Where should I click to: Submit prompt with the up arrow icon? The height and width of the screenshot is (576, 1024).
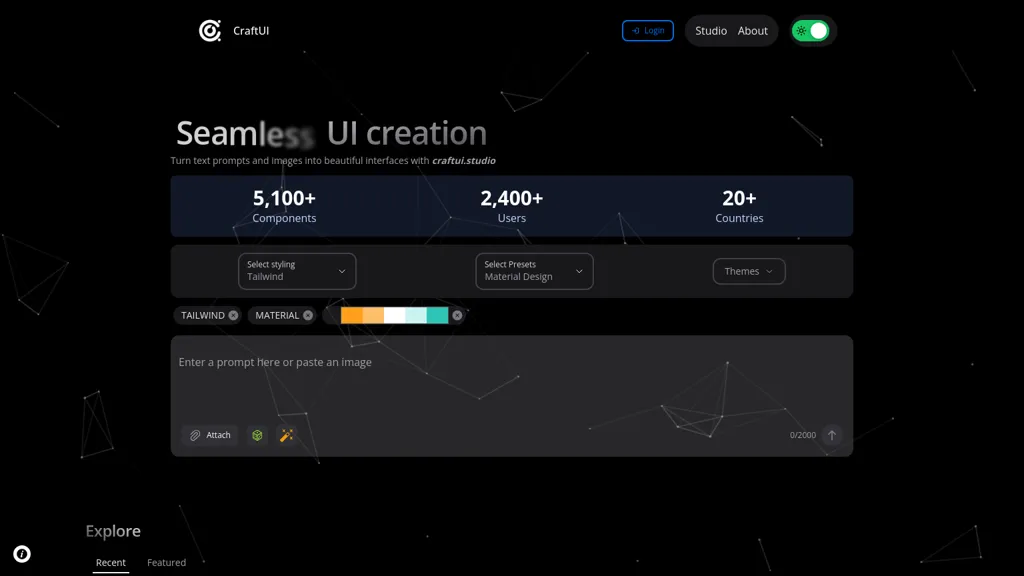point(831,435)
